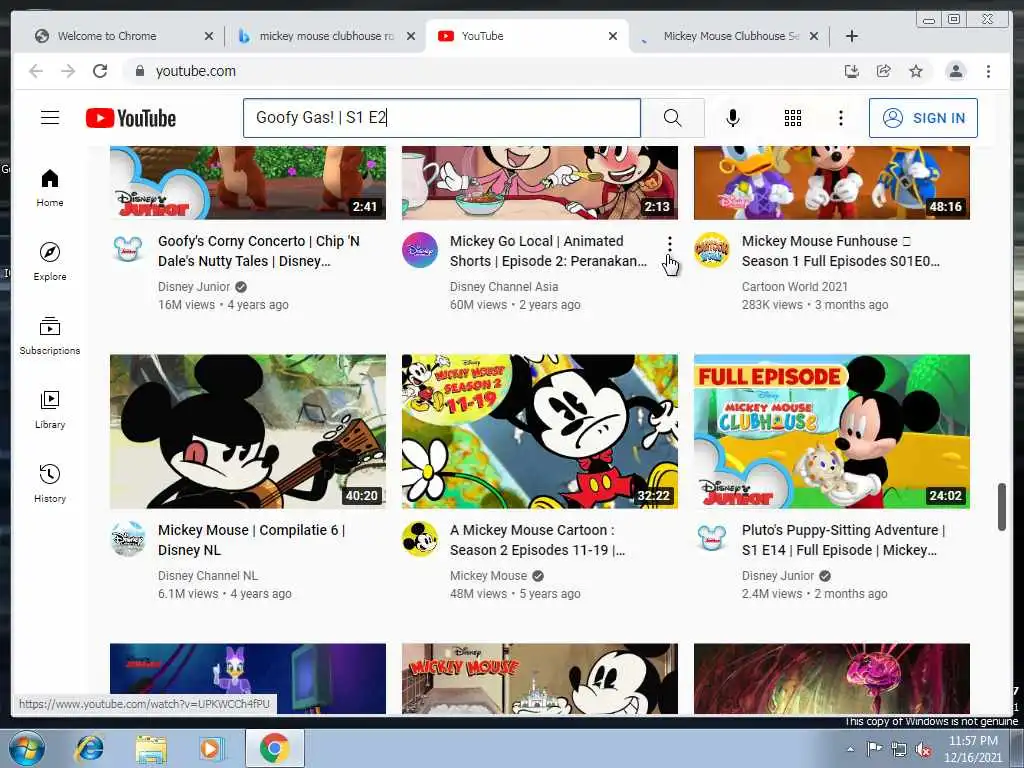1024x768 pixels.
Task: Open the Windows Start button
Action: [27, 748]
